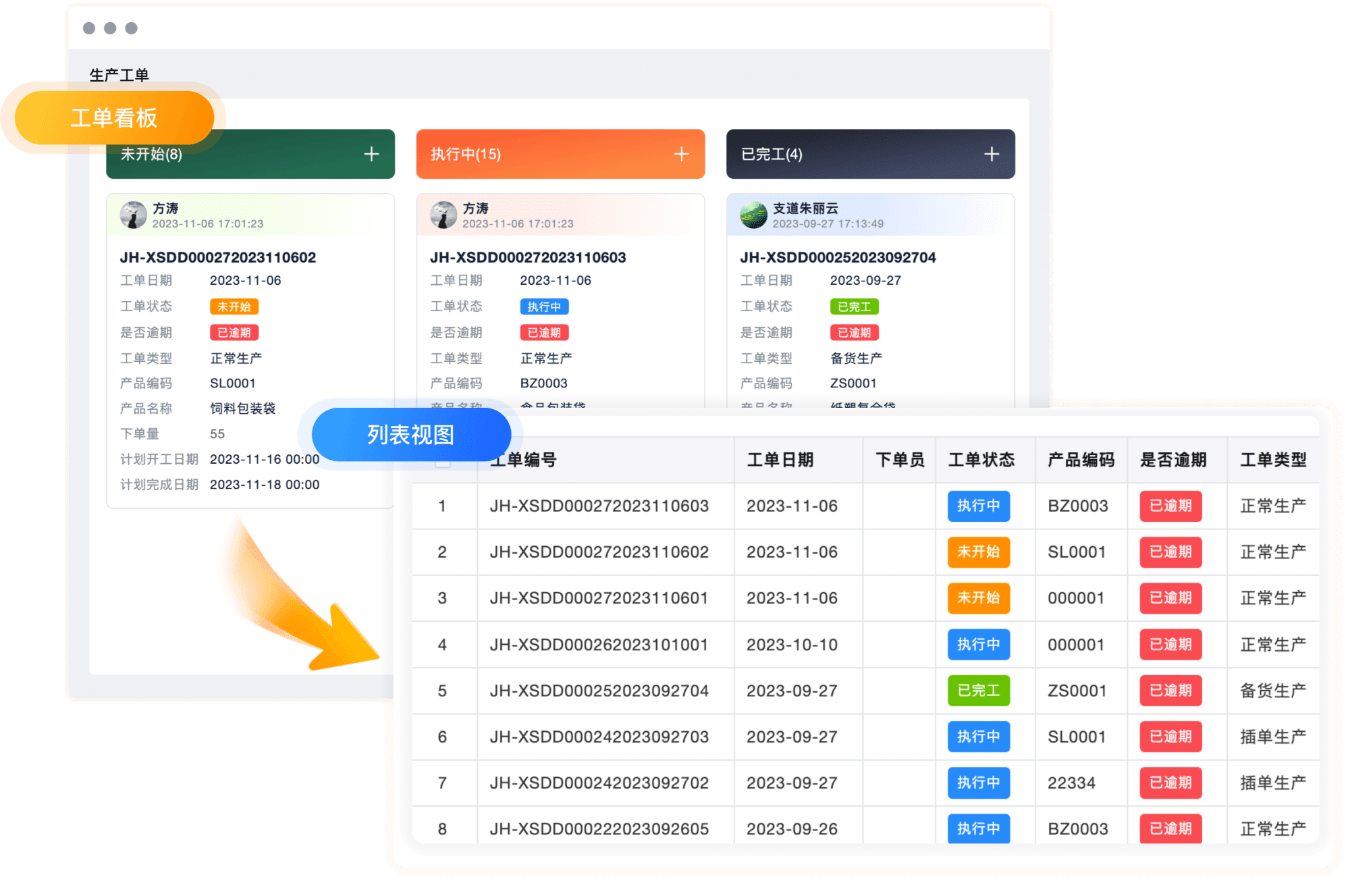Viewport: 1350px width, 883px height.
Task: Click red 已逾期 tag in table row 5
Action: coord(1170,691)
